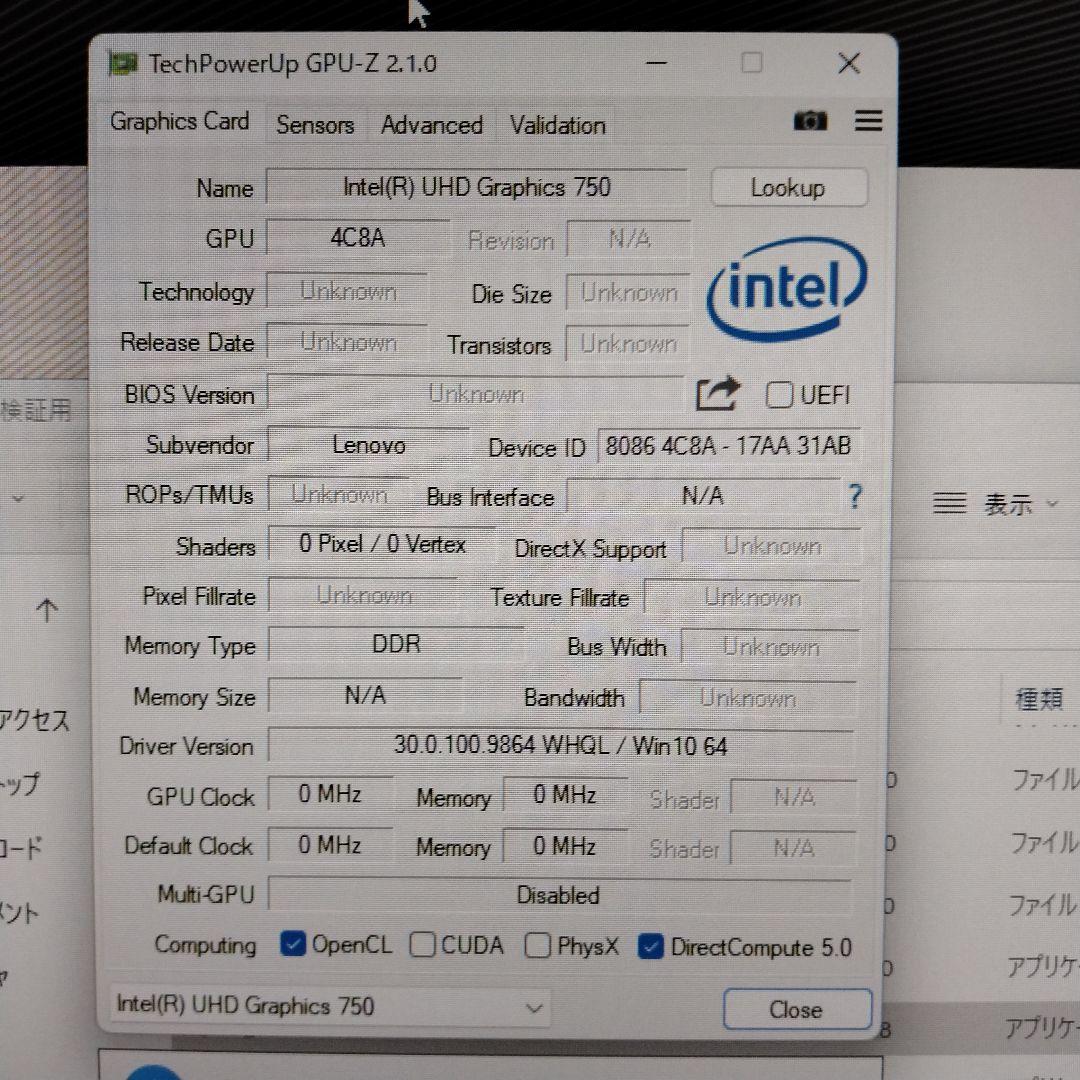Open the Advanced tab
The image size is (1080, 1080).
click(x=431, y=125)
